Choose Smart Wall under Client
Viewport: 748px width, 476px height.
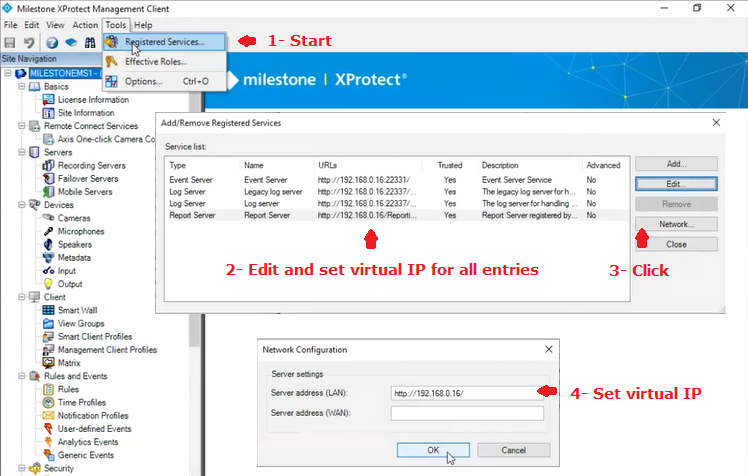pyautogui.click(x=76, y=310)
